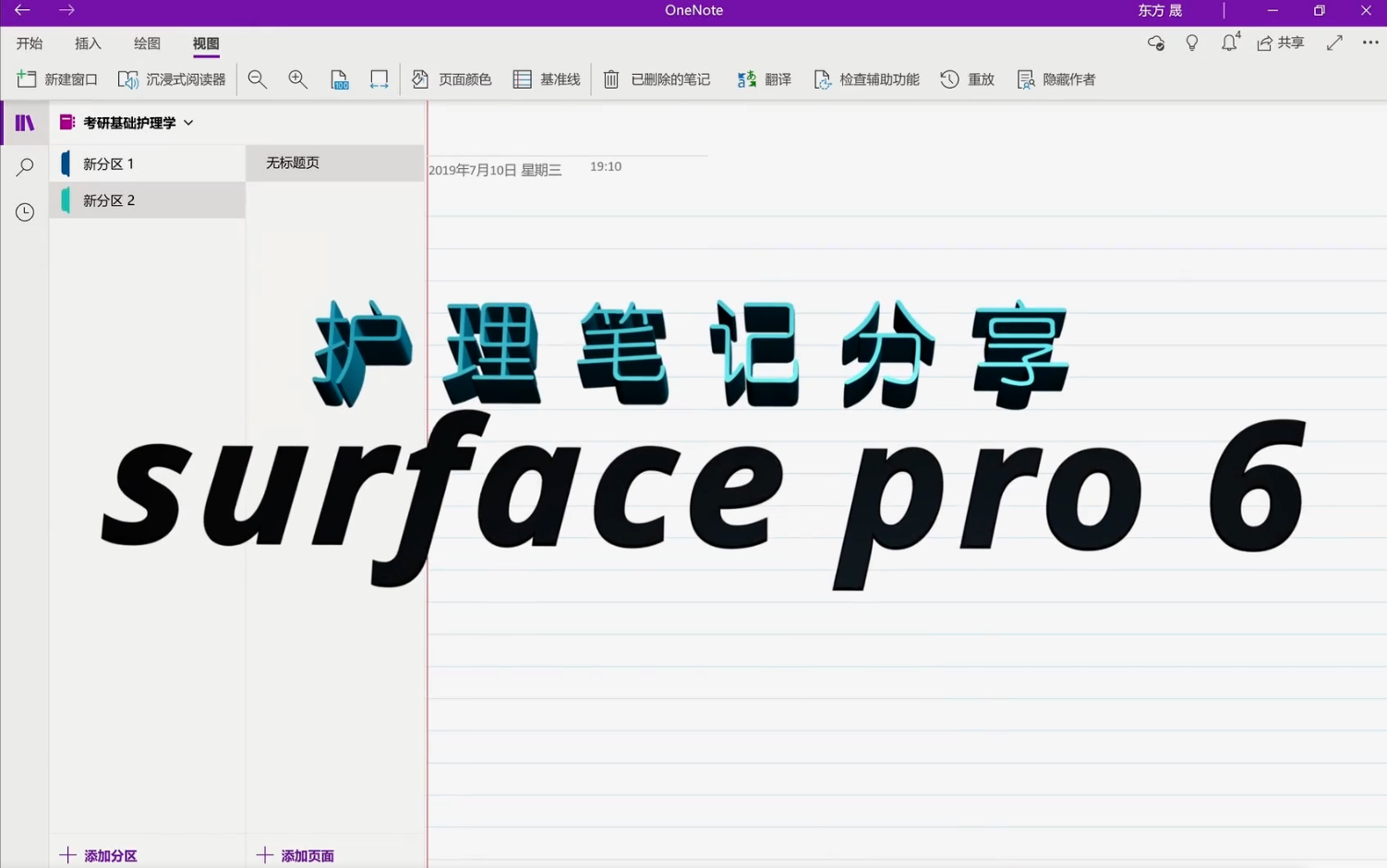Show 已删除的笔记 deleted notes
Viewport: 1387px width, 868px height.
coord(657,79)
